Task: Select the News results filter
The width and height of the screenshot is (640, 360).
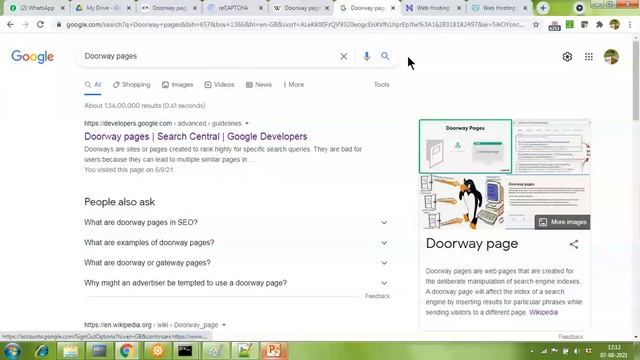Action: point(259,84)
